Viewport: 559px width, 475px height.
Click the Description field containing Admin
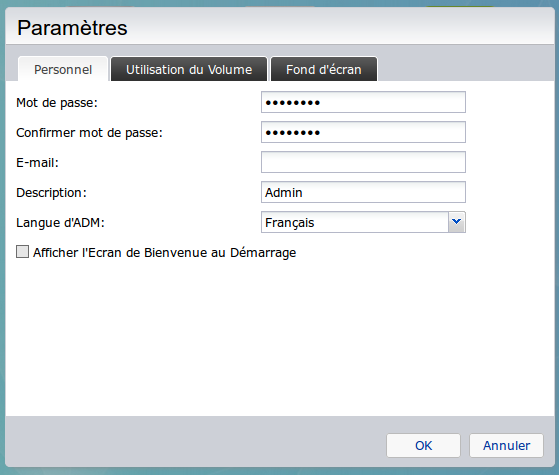pyautogui.click(x=363, y=192)
